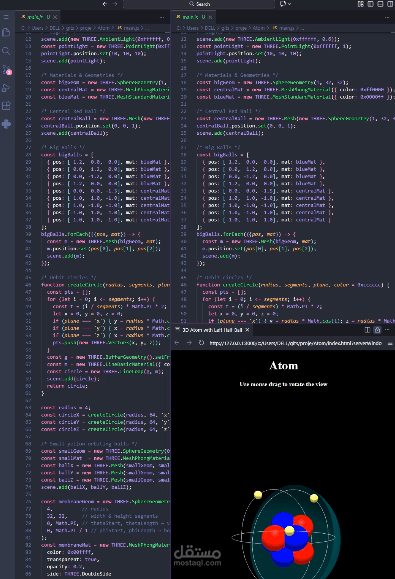This screenshot has height=579, width=395.
Task: Click the title bar Search command box
Action: pos(199,4)
